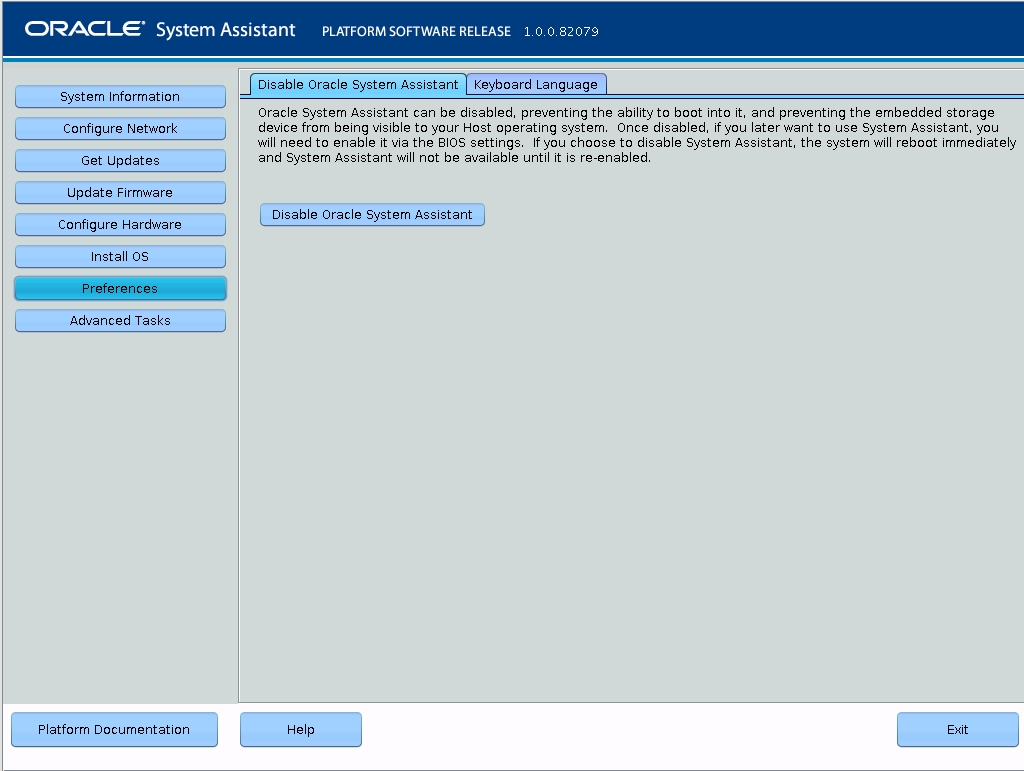Launch Install OS task
The width and height of the screenshot is (1024, 771).
point(120,257)
